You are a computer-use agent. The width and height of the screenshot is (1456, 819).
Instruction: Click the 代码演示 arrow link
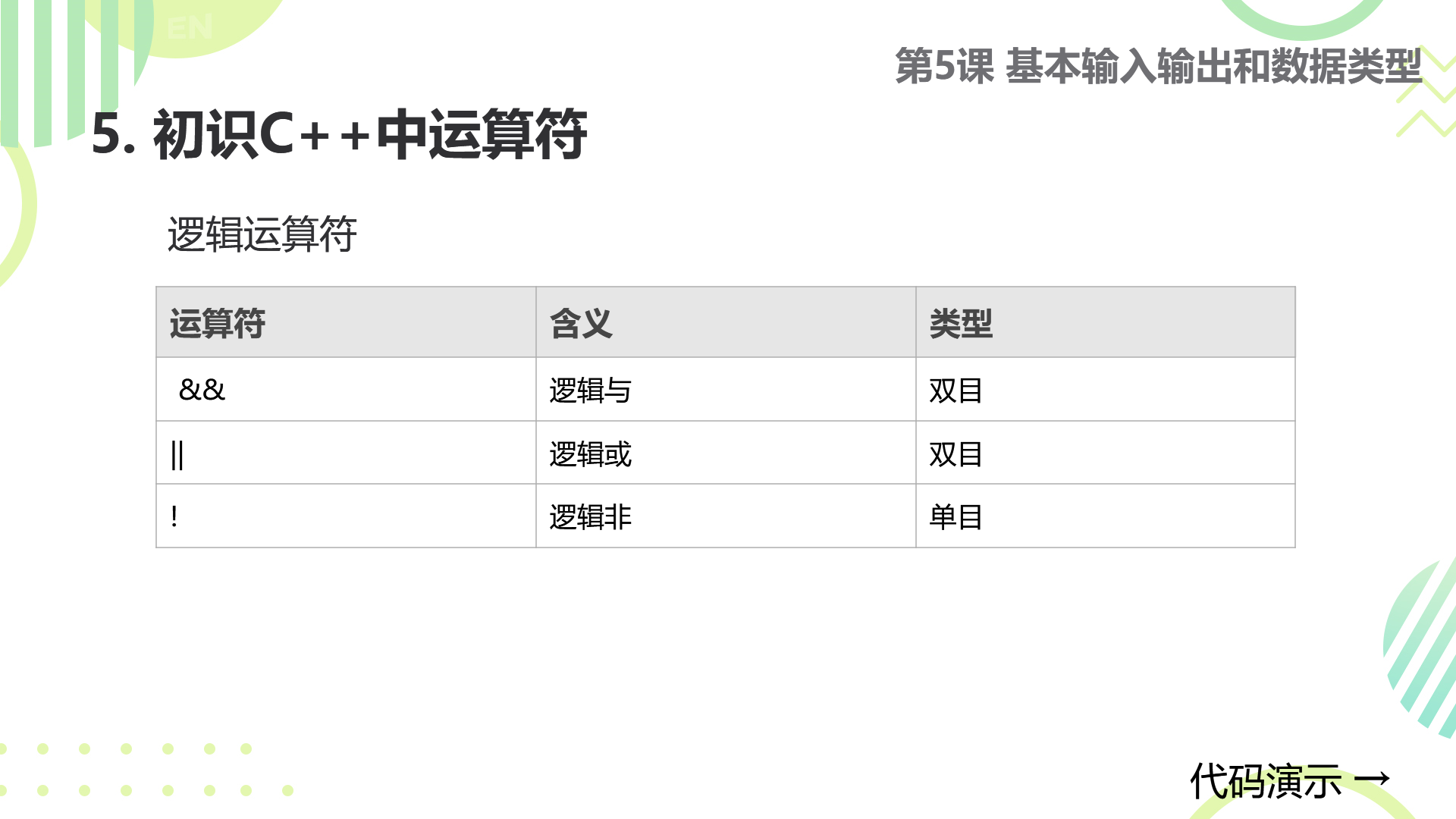pos(1289,781)
